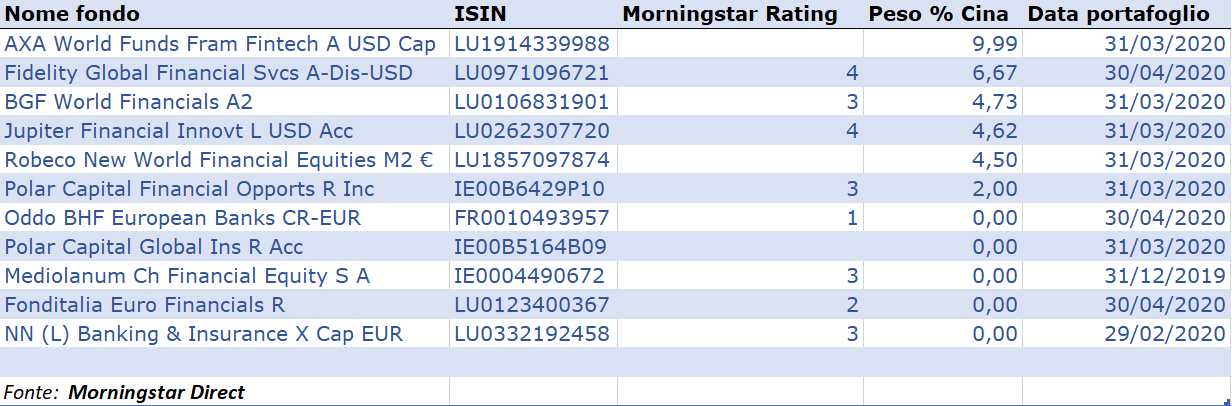Select Polar Capital Financial Opports R Inc

click(x=189, y=189)
